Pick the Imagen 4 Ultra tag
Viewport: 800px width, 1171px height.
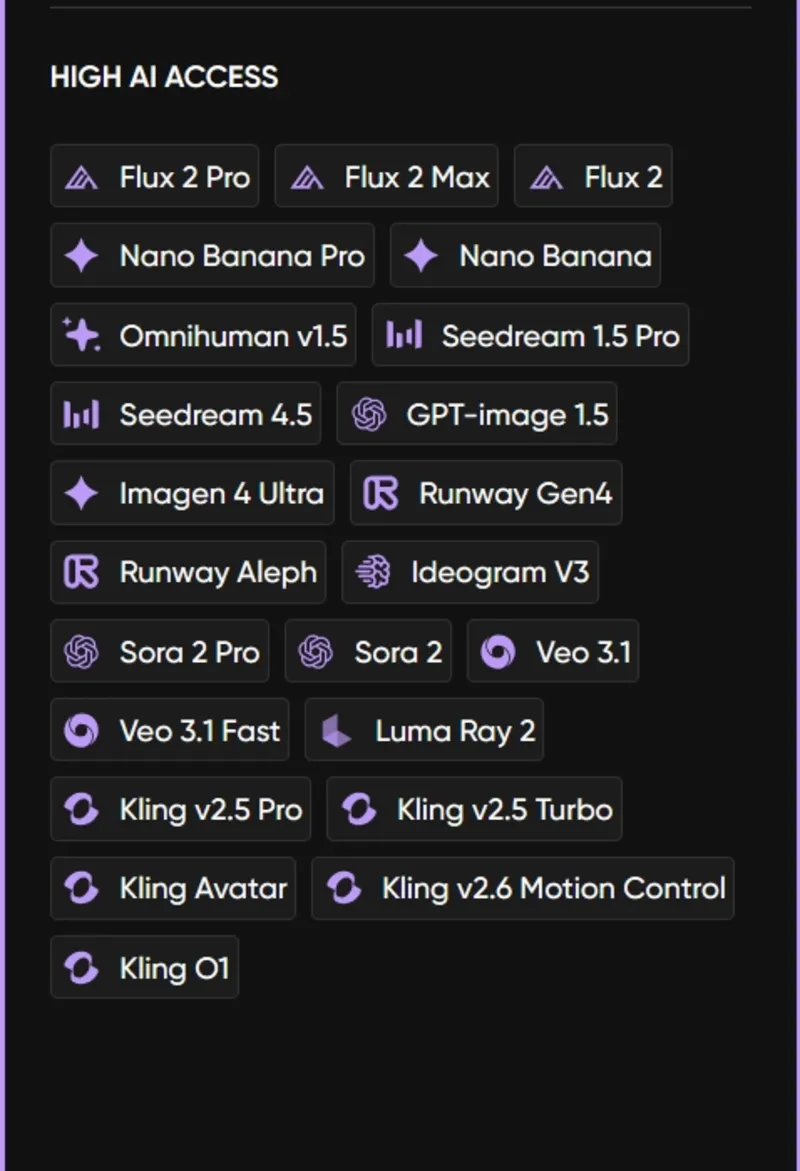(x=192, y=493)
